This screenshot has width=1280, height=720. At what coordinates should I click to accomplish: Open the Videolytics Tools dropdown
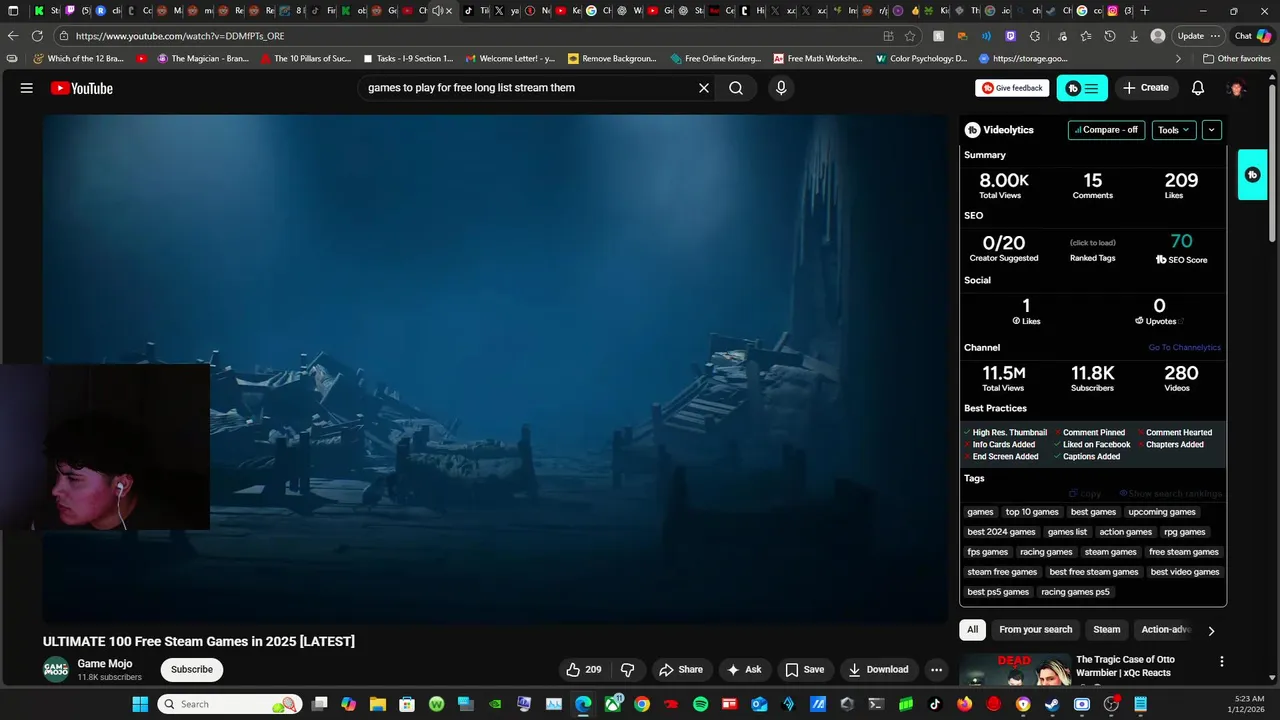pyautogui.click(x=1174, y=130)
